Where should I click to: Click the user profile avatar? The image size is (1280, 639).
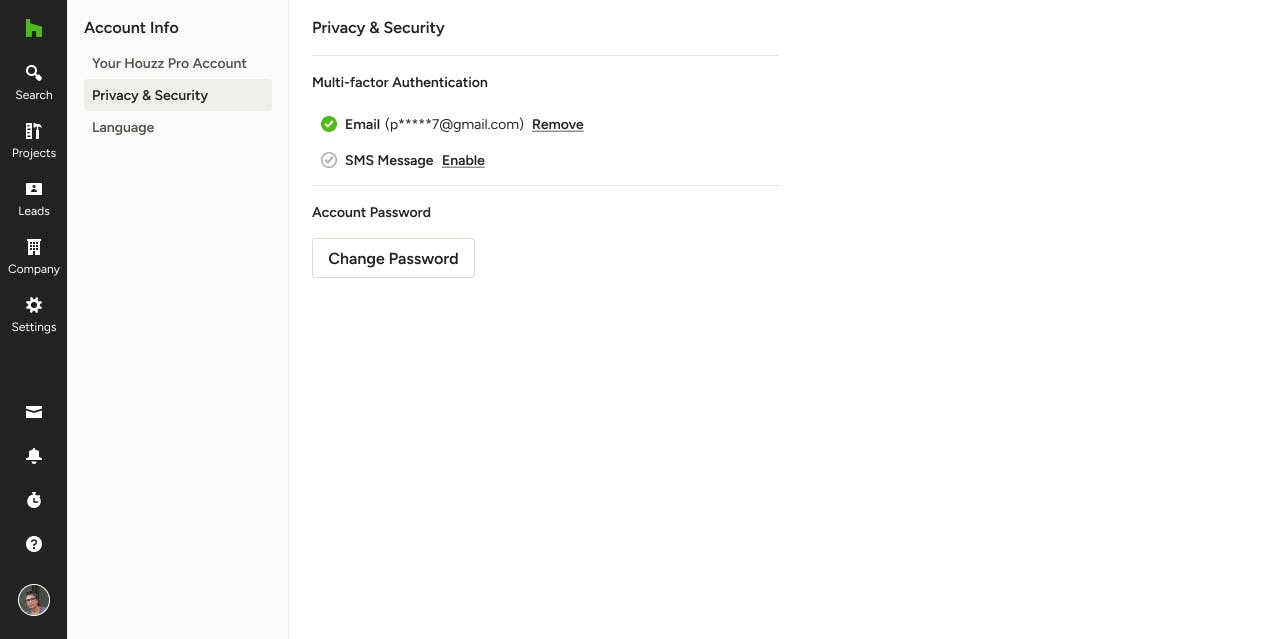pyautogui.click(x=34, y=600)
